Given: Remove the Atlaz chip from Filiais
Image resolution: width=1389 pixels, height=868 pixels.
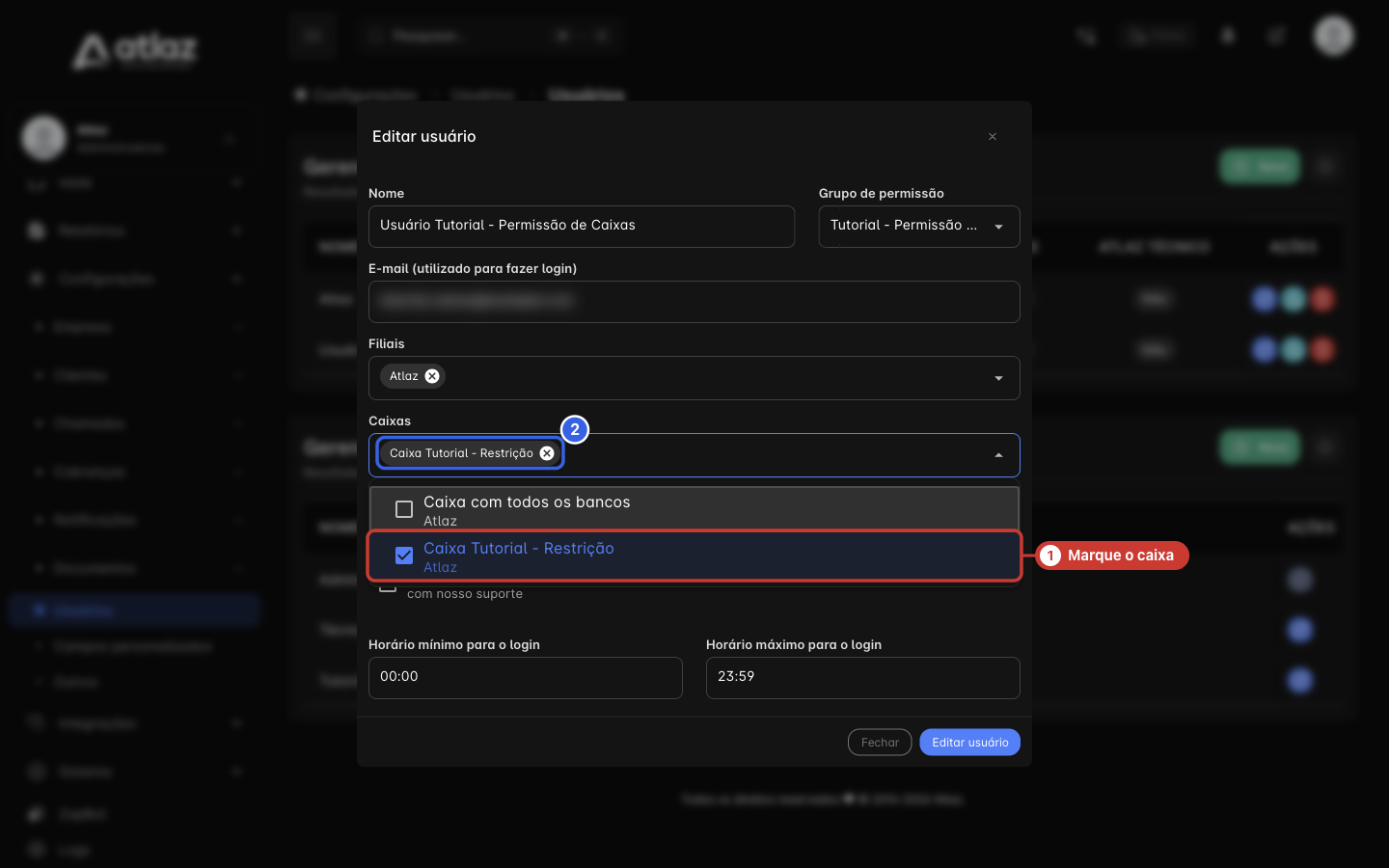Looking at the screenshot, I should pyautogui.click(x=432, y=376).
